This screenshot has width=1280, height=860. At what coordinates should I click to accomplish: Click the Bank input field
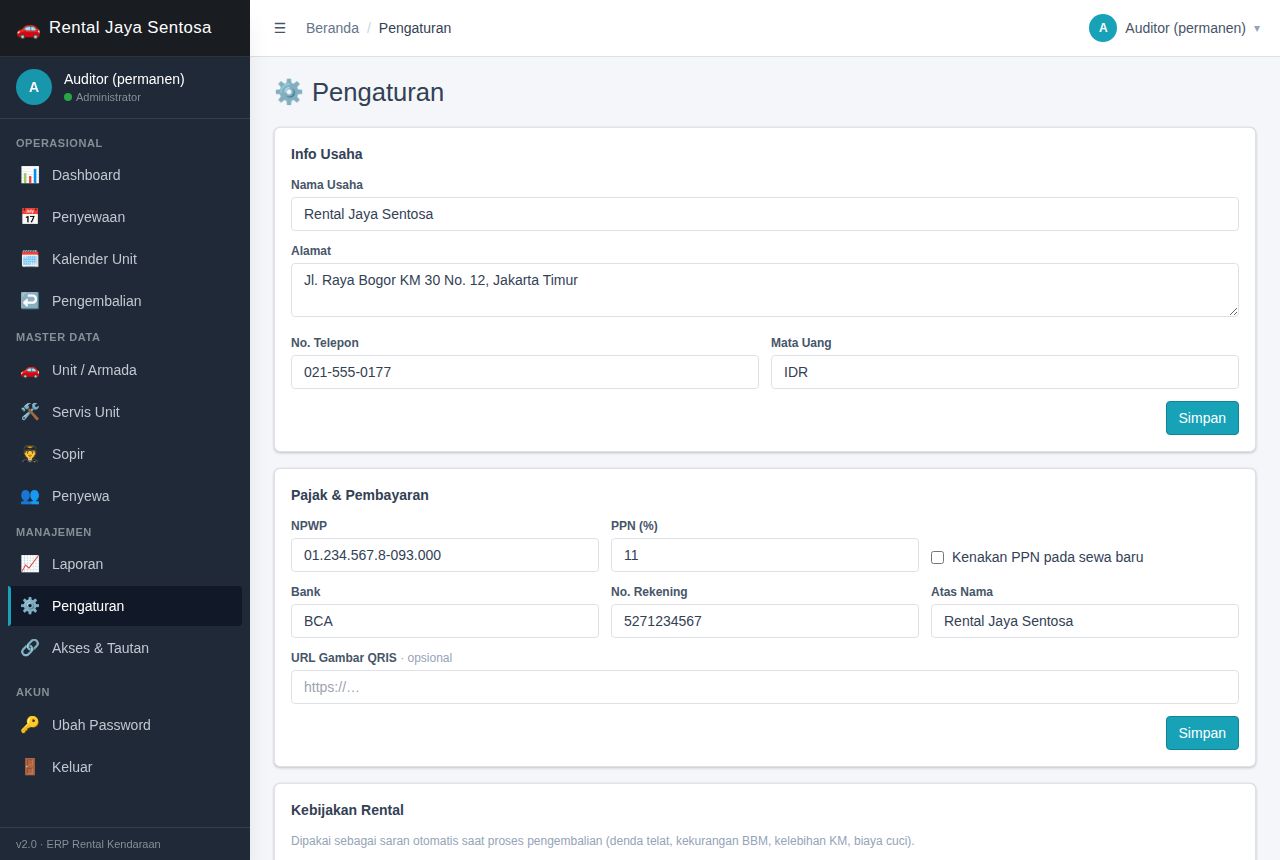[445, 621]
